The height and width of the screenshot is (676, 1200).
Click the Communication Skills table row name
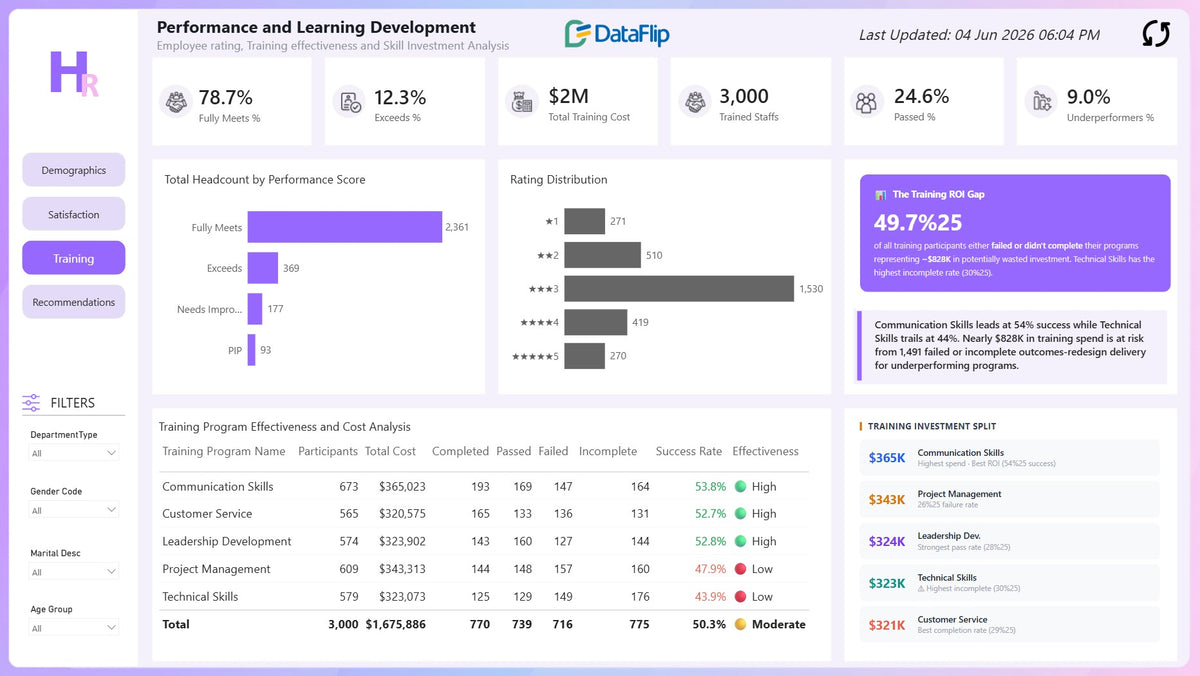point(218,487)
